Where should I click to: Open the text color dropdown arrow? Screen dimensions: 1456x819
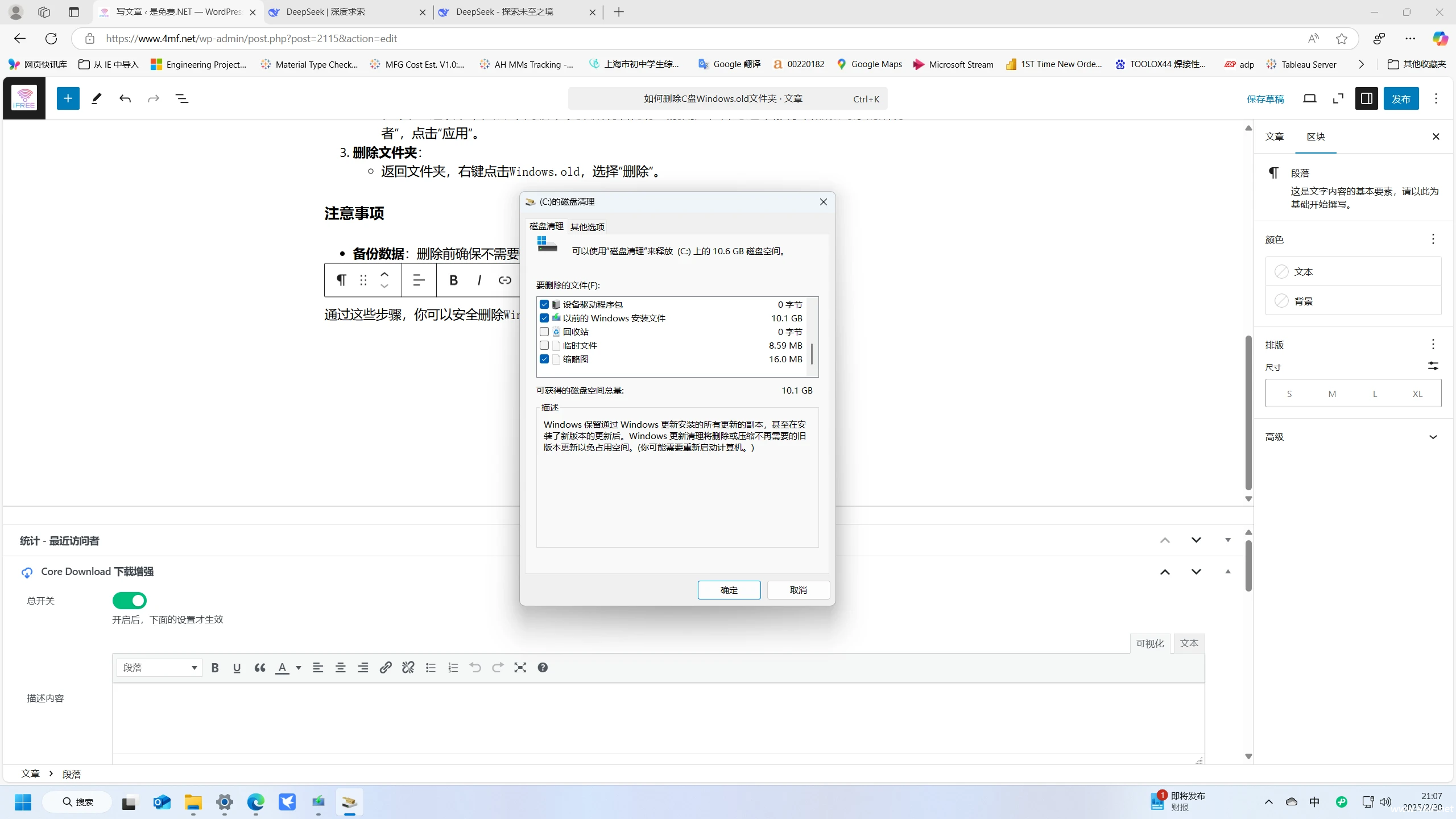[x=299, y=668]
